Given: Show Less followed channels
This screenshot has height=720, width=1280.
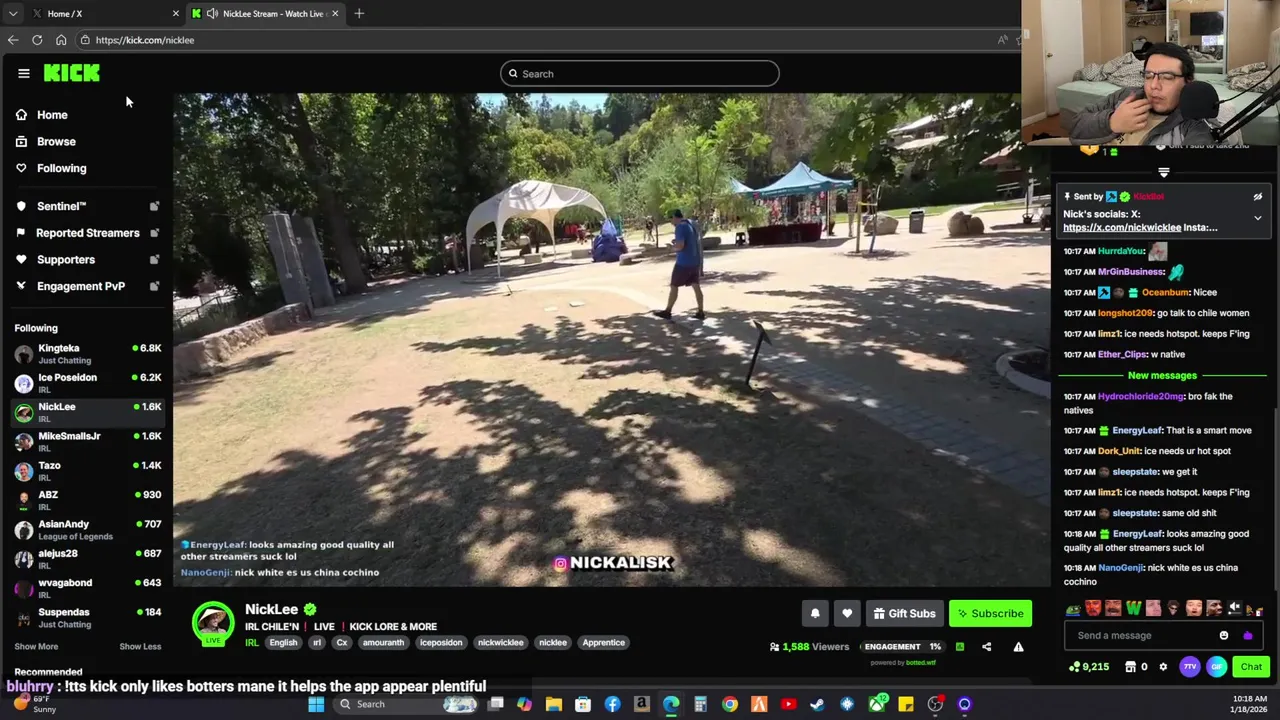Looking at the screenshot, I should (140, 646).
